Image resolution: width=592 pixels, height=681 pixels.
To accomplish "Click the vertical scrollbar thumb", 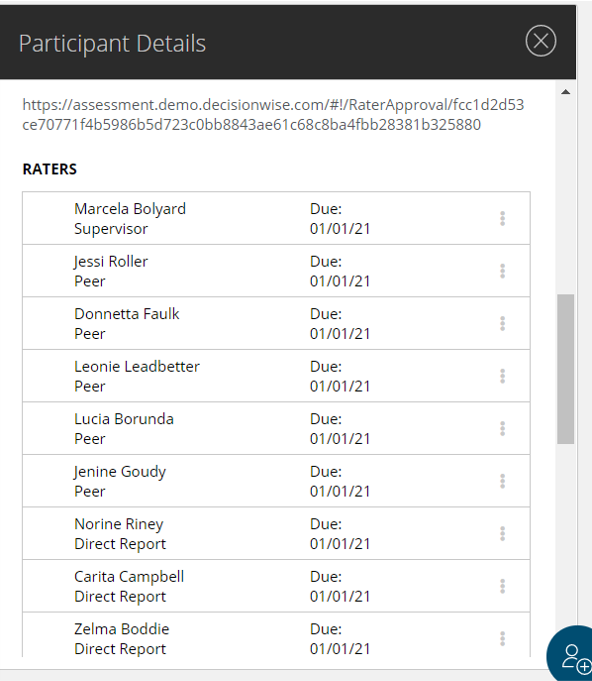I will 566,369.
